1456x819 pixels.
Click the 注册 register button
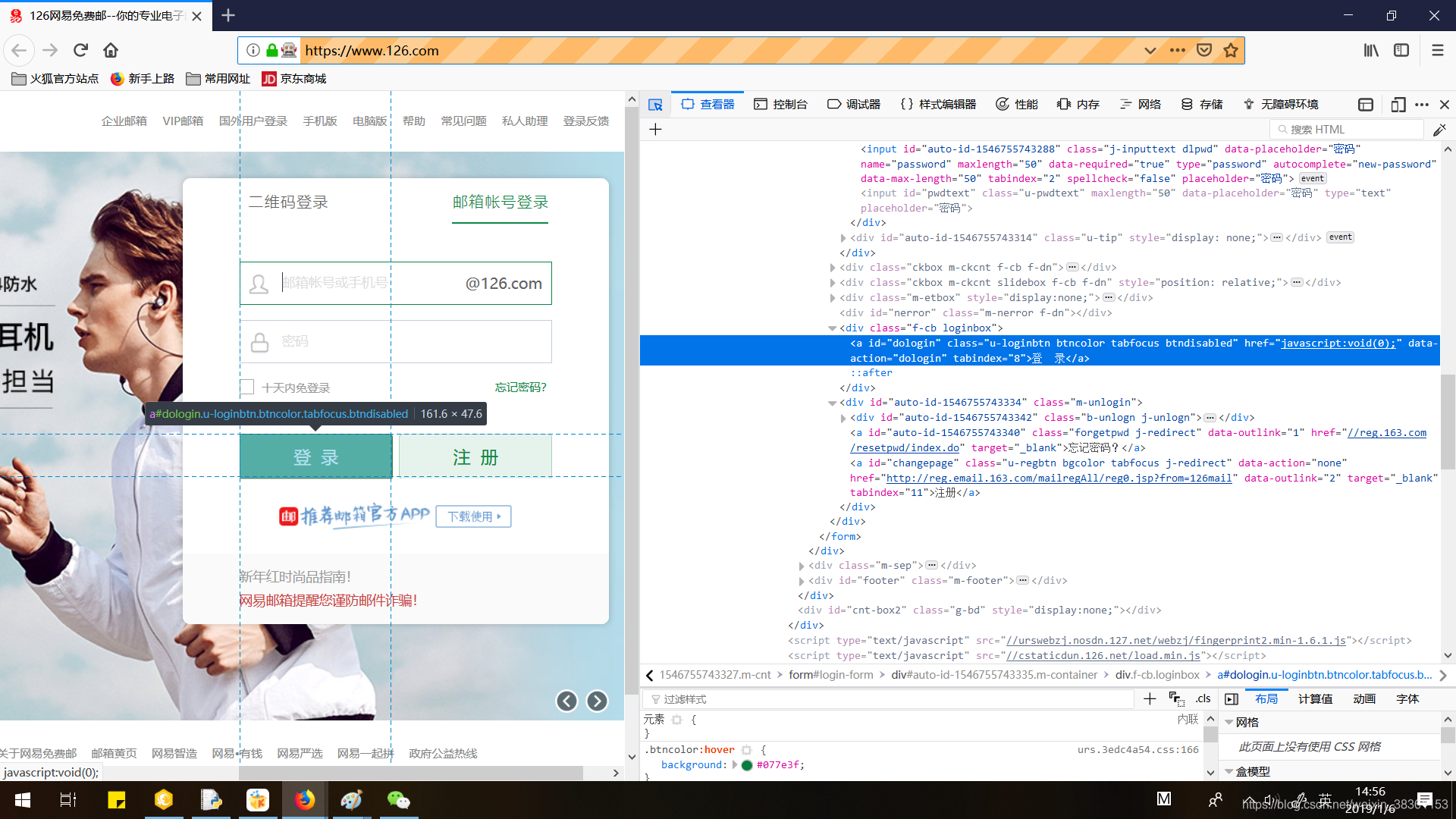[x=475, y=457]
